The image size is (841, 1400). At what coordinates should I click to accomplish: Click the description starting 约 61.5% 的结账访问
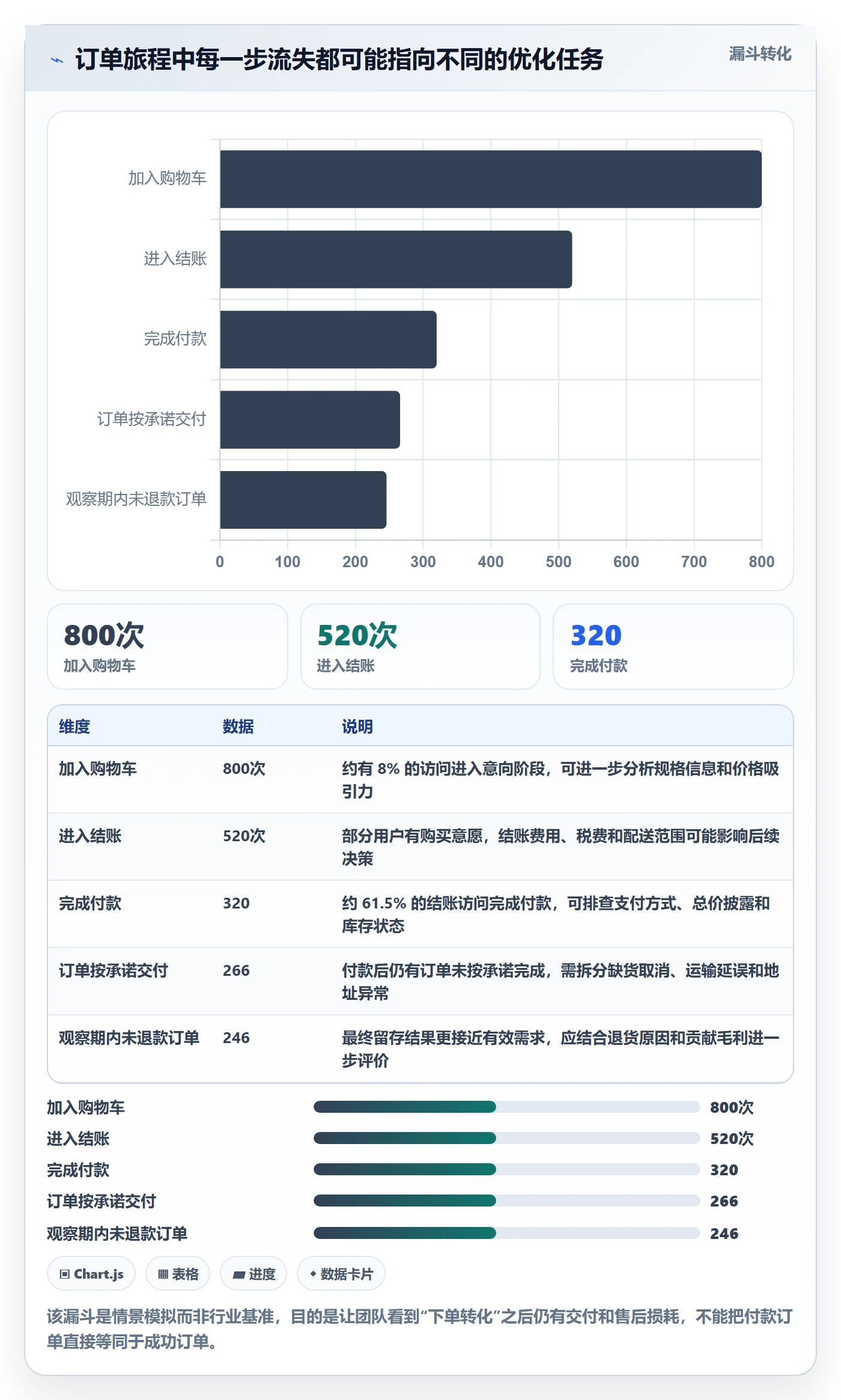tap(556, 915)
